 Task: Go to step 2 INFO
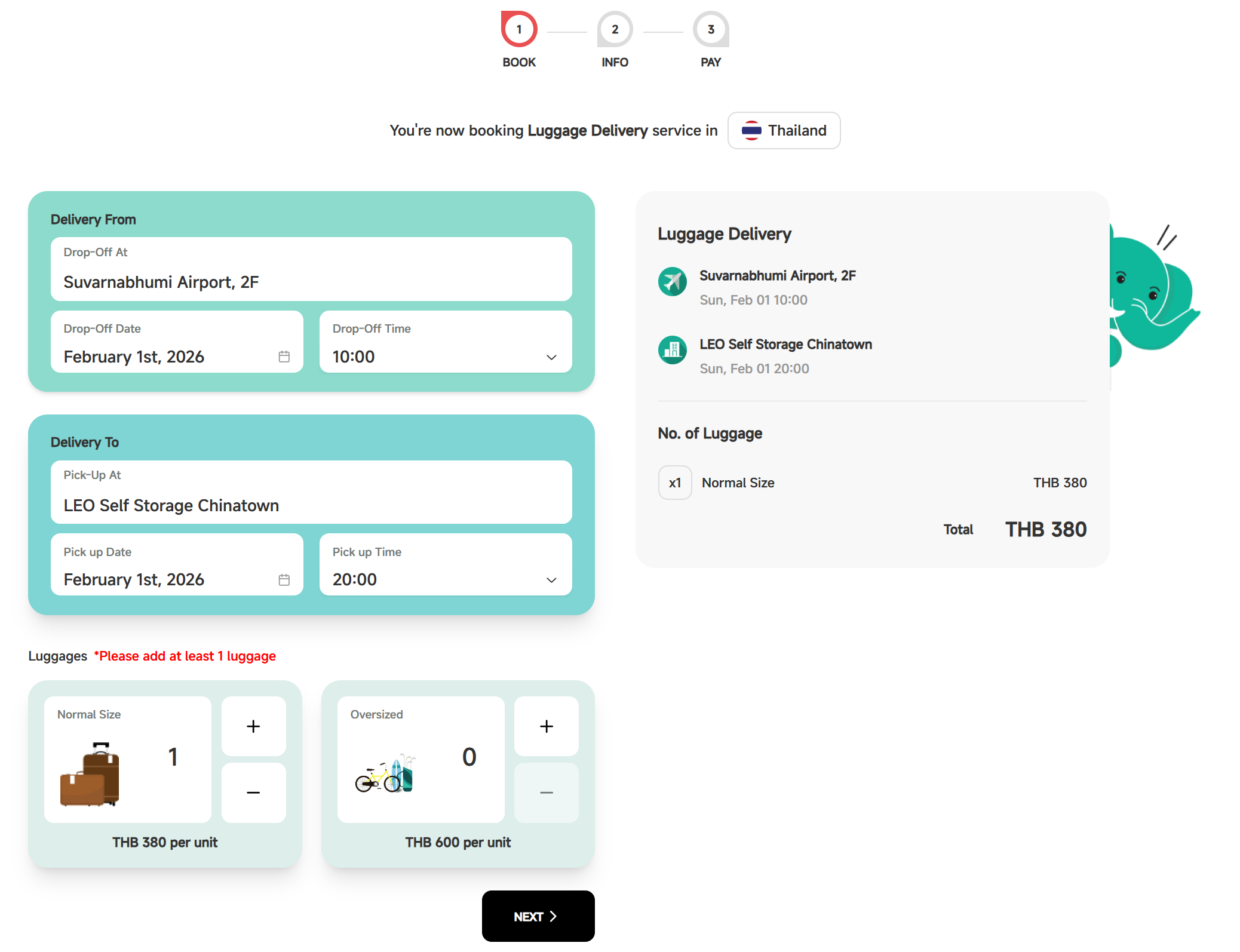615,30
